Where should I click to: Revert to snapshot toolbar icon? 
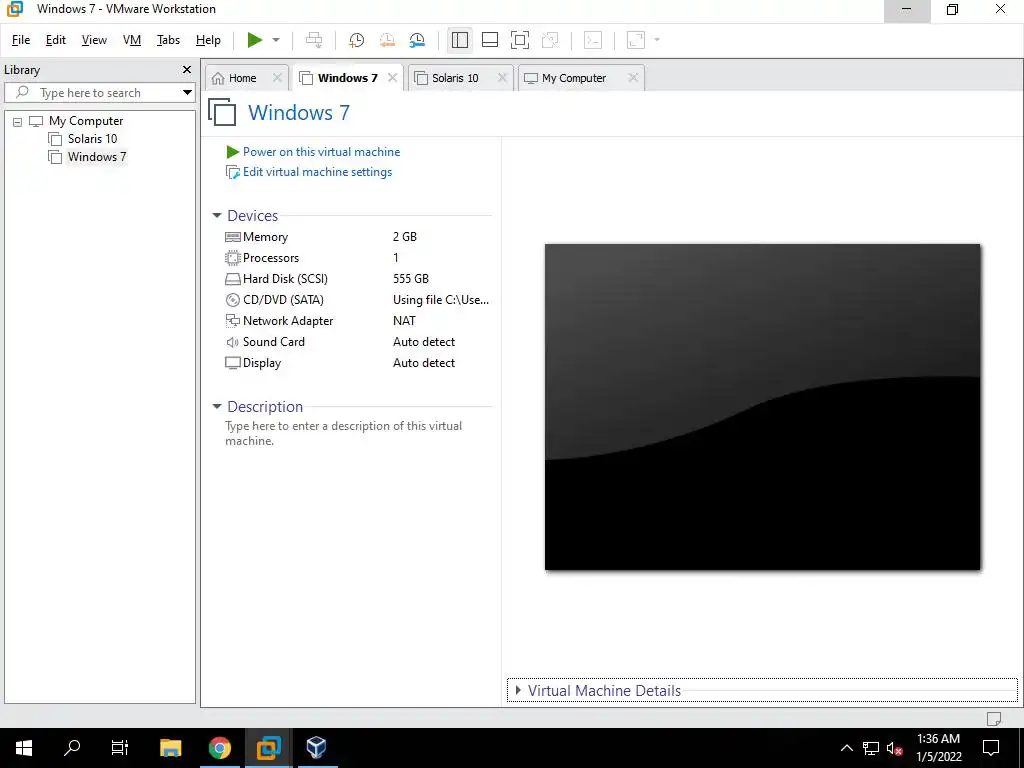(x=387, y=40)
